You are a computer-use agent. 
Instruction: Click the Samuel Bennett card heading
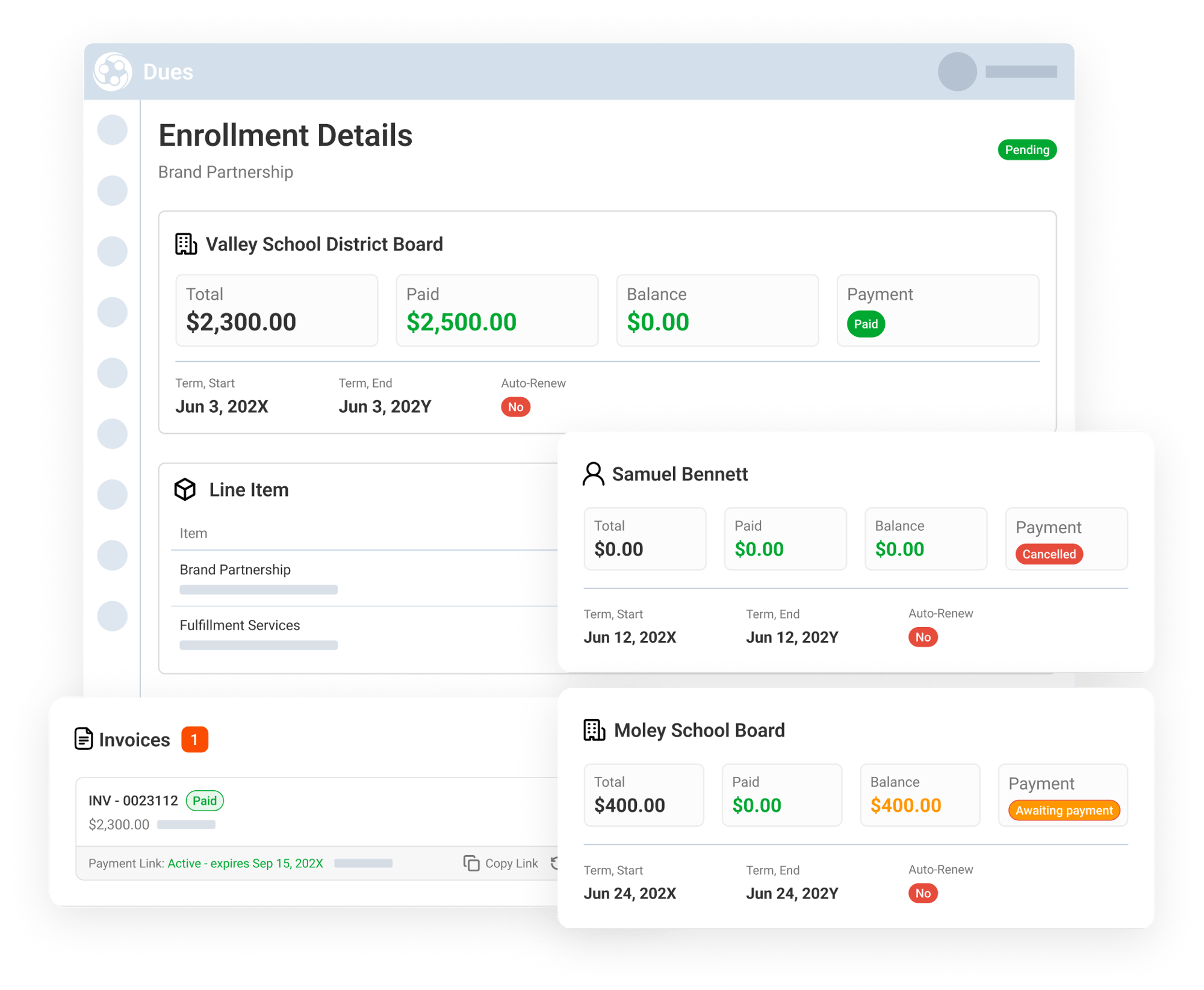coord(680,474)
